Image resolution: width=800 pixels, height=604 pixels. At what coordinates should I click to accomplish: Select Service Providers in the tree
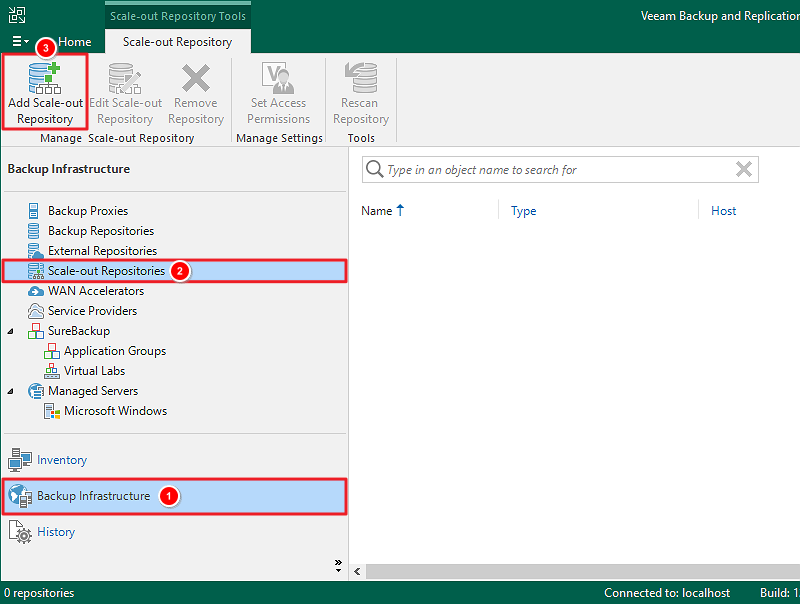click(94, 310)
